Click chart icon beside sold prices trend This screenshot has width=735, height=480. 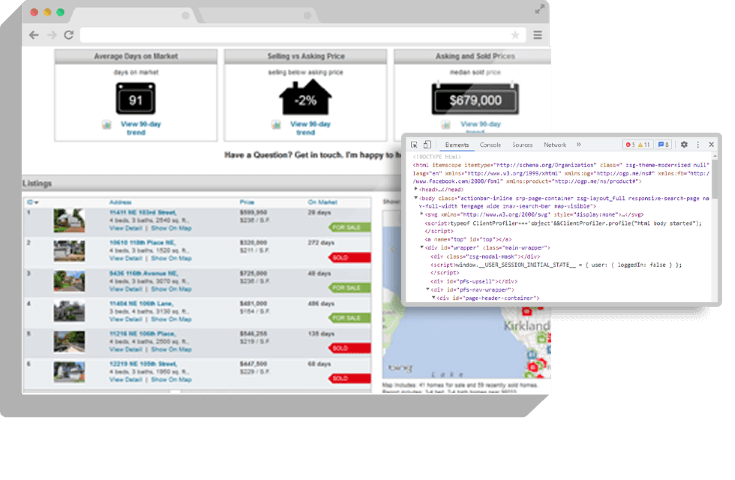coord(446,125)
